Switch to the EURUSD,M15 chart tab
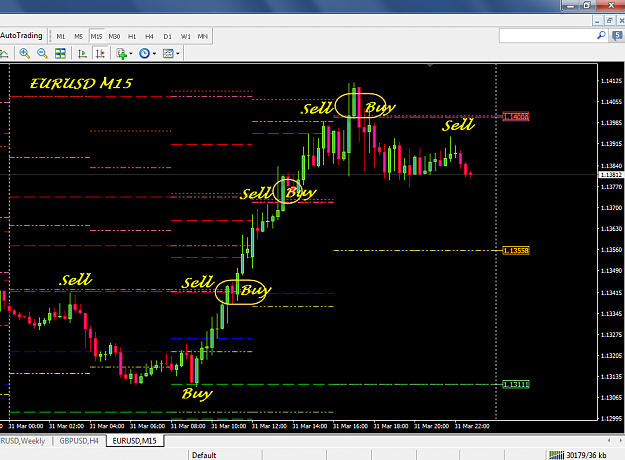The image size is (625, 460). [135, 441]
